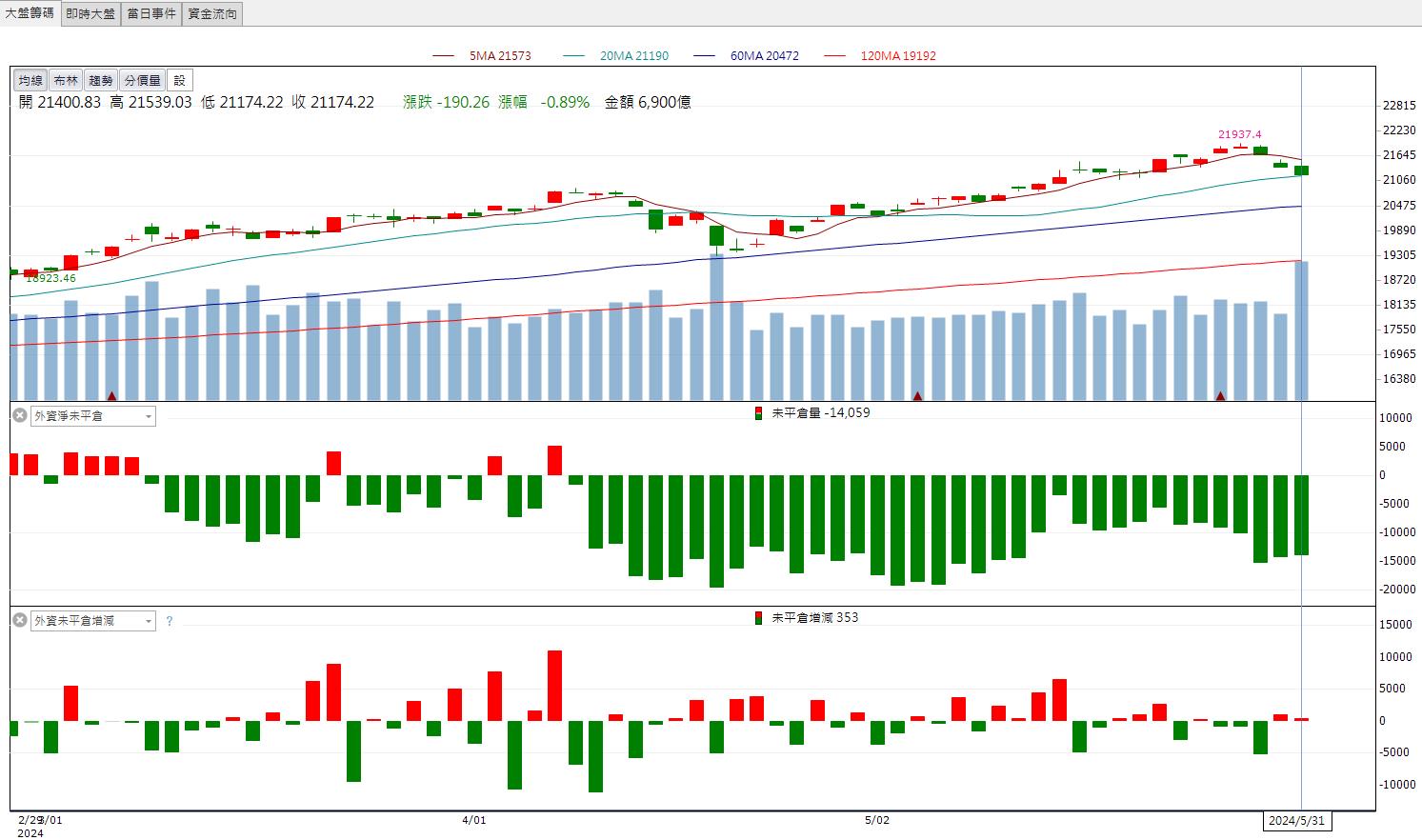
Task: Select the event triangle marker near 5/02
Action: coord(918,395)
